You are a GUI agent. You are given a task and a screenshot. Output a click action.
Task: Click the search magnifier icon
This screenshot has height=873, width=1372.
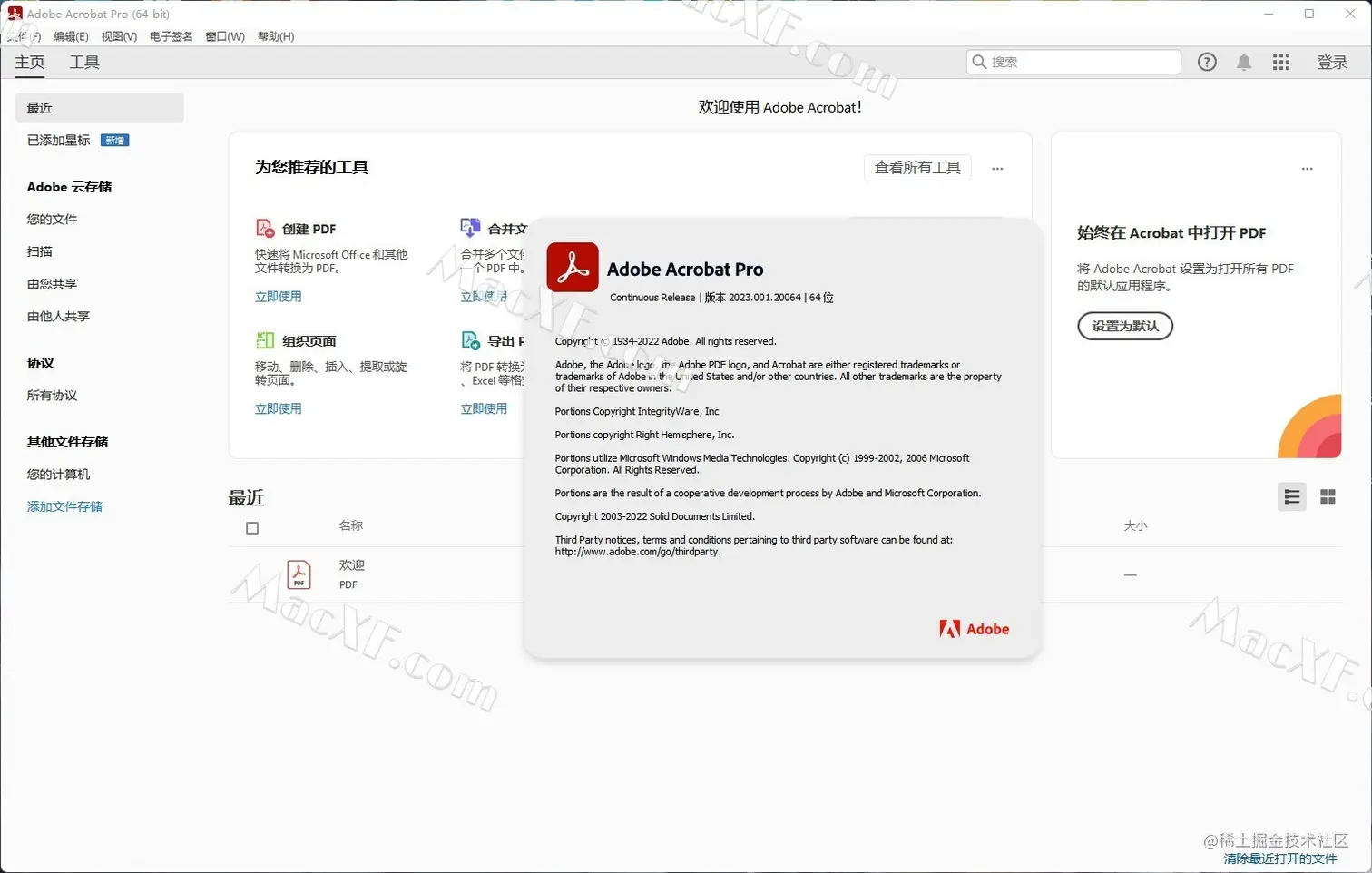[x=979, y=62]
